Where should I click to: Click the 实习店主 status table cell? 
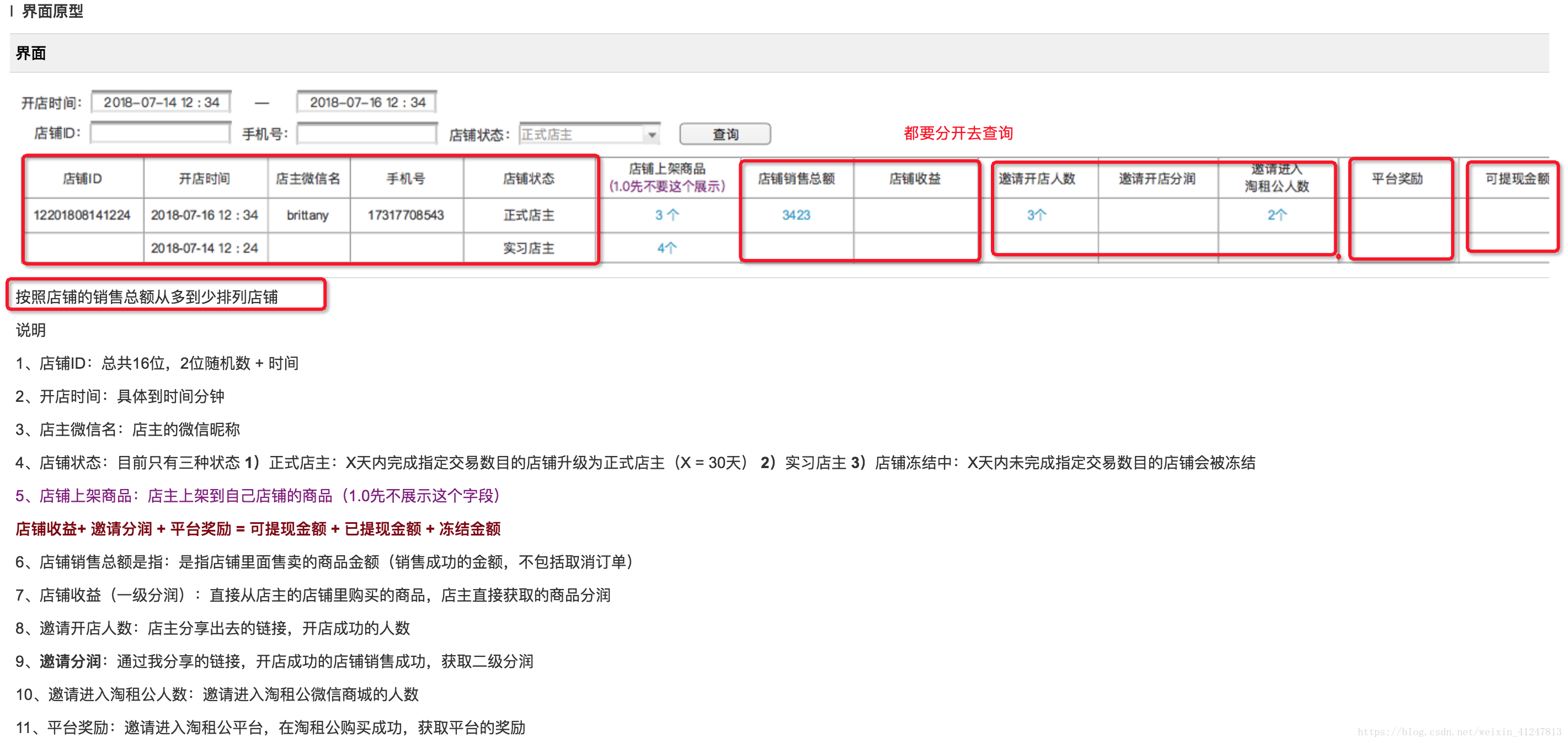(x=529, y=248)
